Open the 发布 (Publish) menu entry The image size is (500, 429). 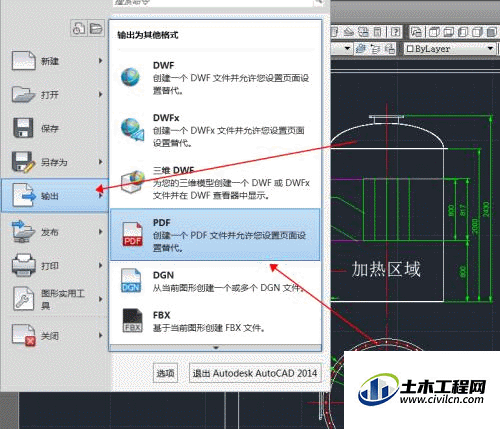click(55, 232)
